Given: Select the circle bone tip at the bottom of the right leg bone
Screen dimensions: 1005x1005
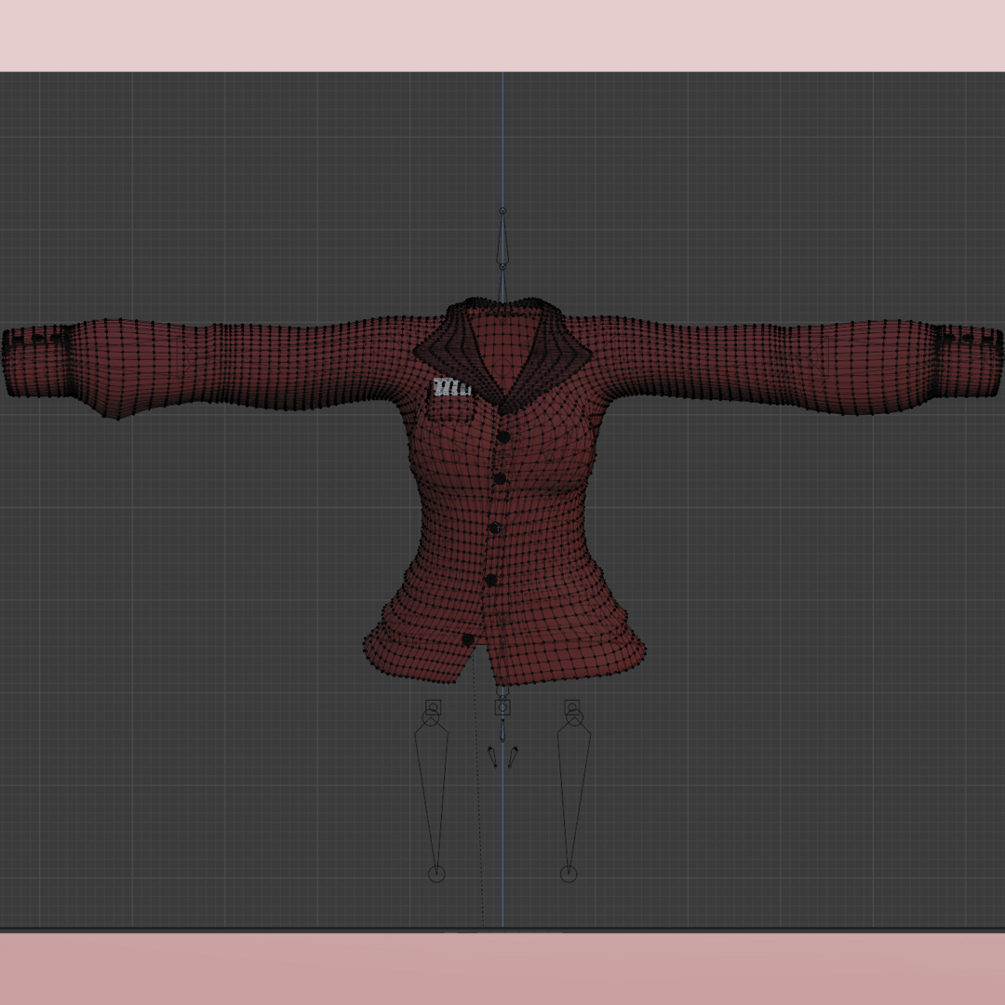Looking at the screenshot, I should [569, 874].
